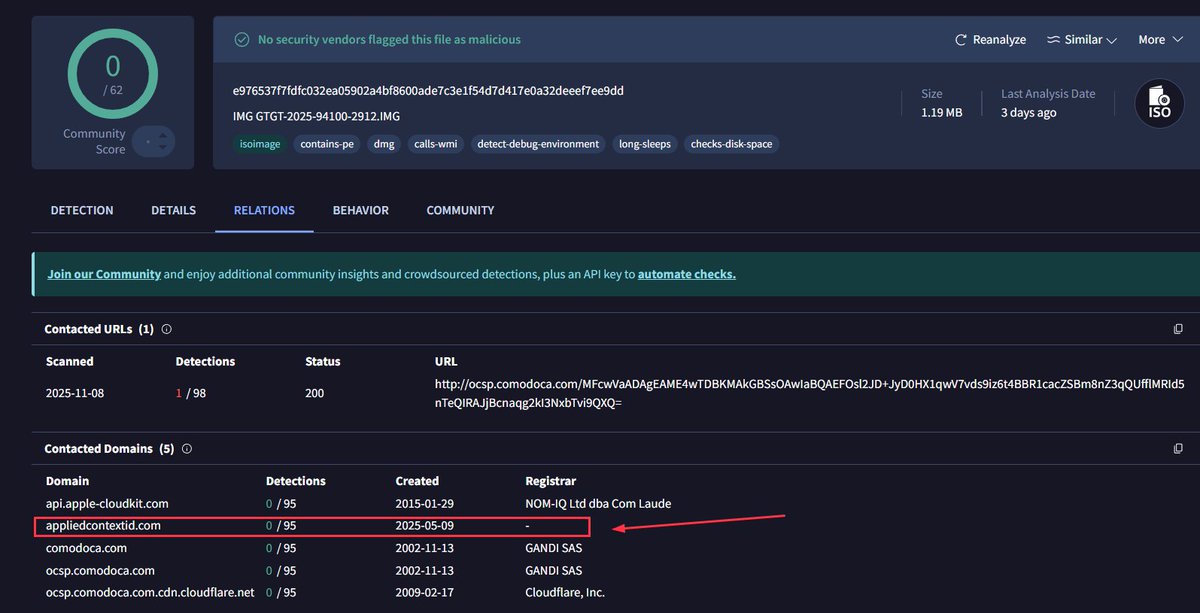Open the ocsp.comodoca.com domain row

100,570
